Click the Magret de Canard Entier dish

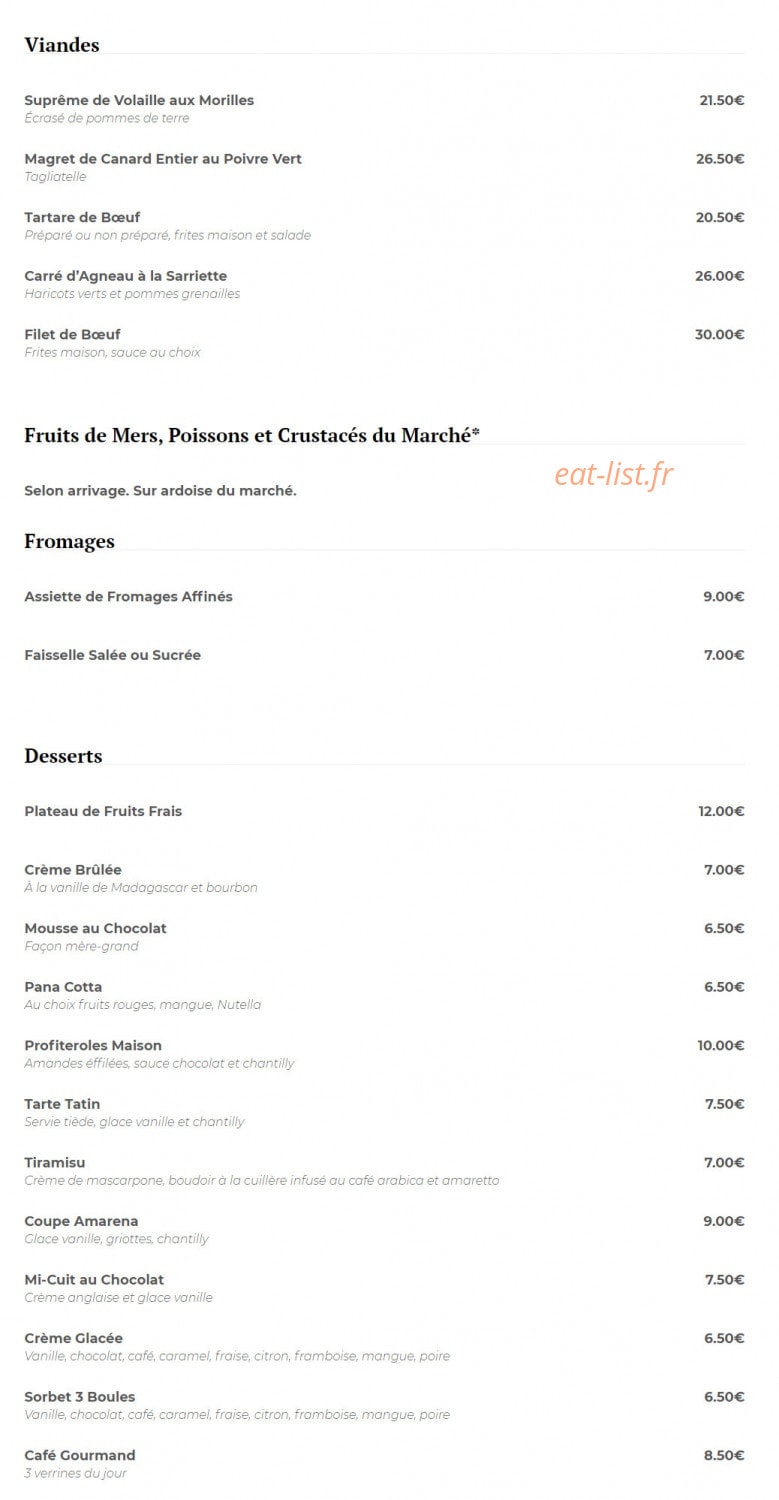tap(163, 159)
